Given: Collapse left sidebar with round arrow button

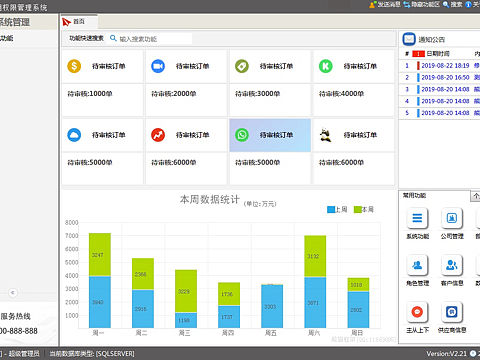Looking at the screenshot, I should point(13,293).
